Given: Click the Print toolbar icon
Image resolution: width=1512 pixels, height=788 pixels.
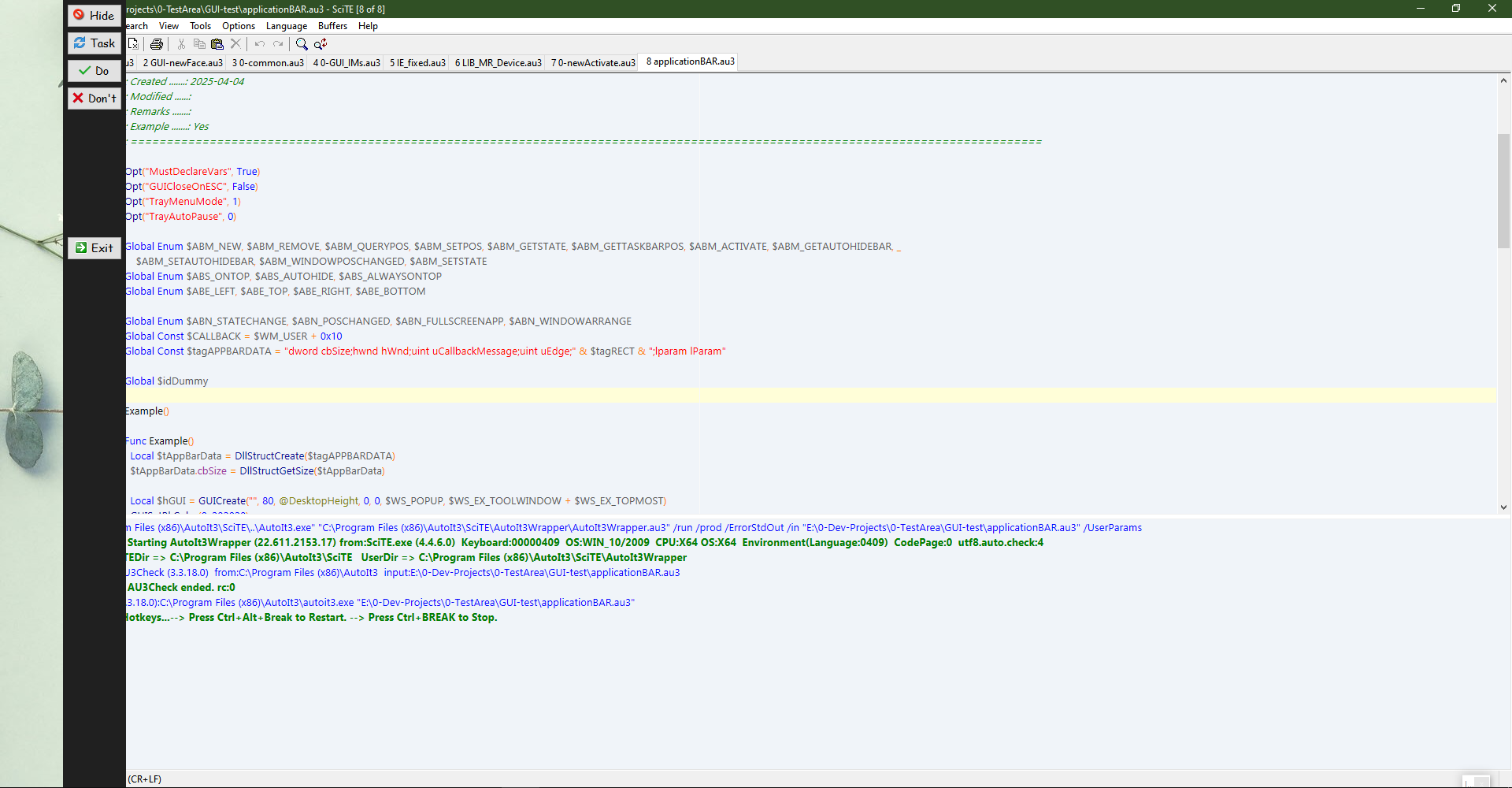Looking at the screenshot, I should 157,44.
